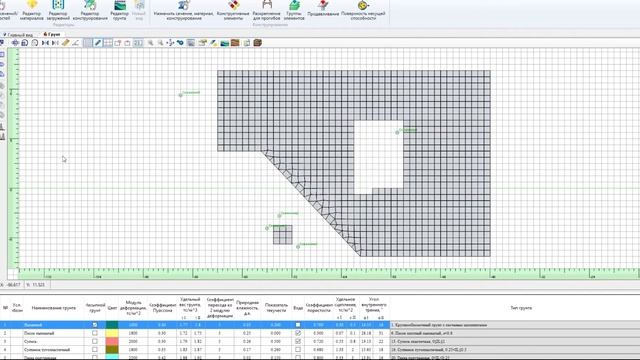Switch to the Грунт tab

click(52, 35)
